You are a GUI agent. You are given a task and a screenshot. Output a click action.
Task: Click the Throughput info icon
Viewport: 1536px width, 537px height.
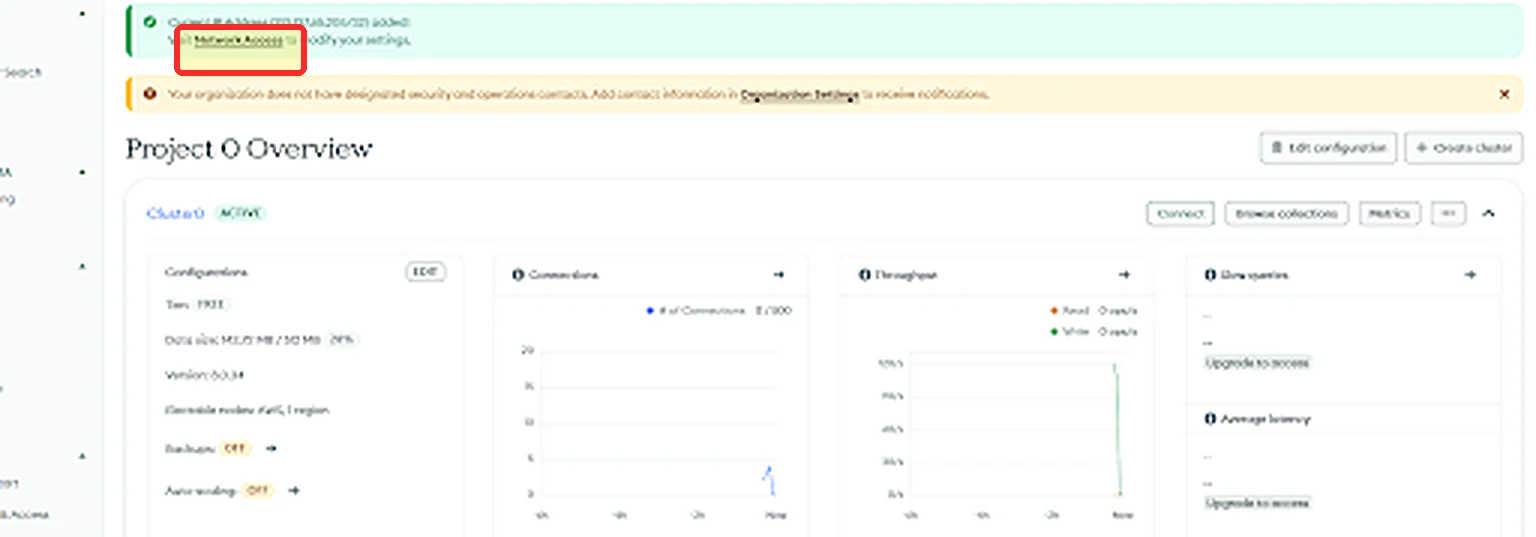(x=865, y=275)
